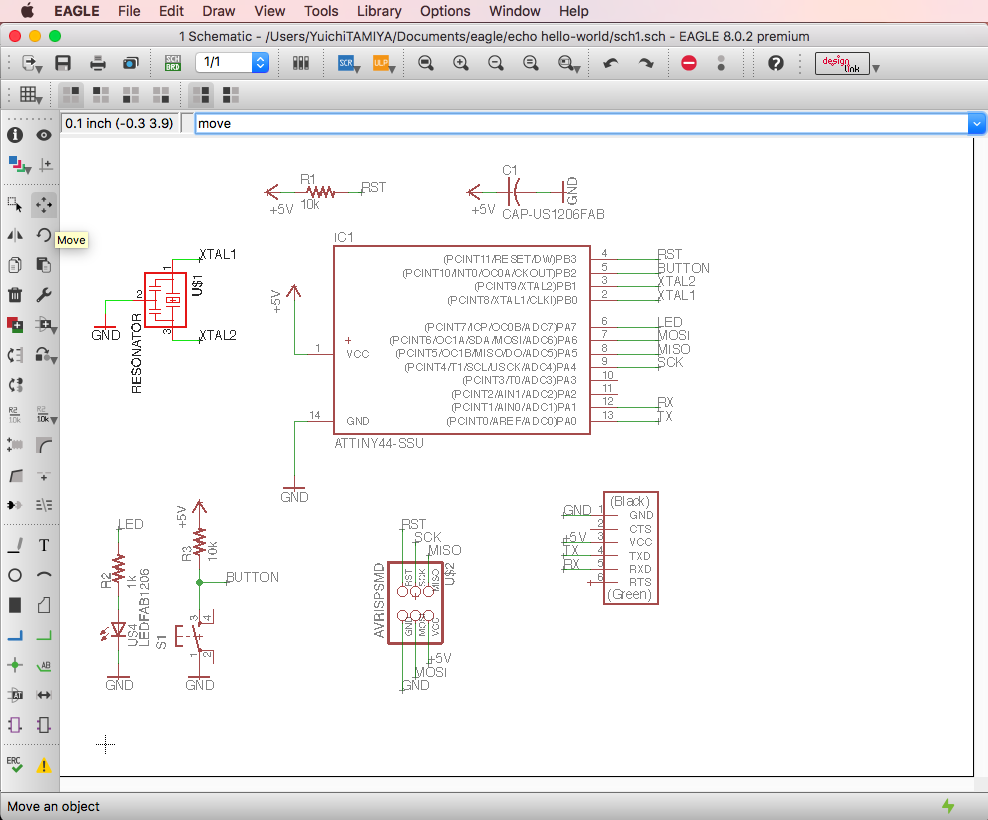Select the Arc drawing tool

click(43, 575)
